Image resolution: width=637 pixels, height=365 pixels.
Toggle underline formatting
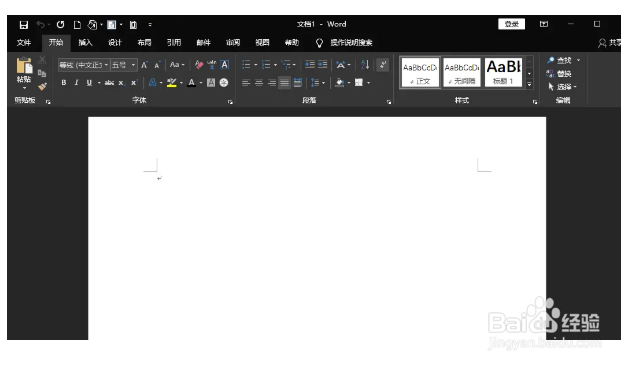point(89,83)
